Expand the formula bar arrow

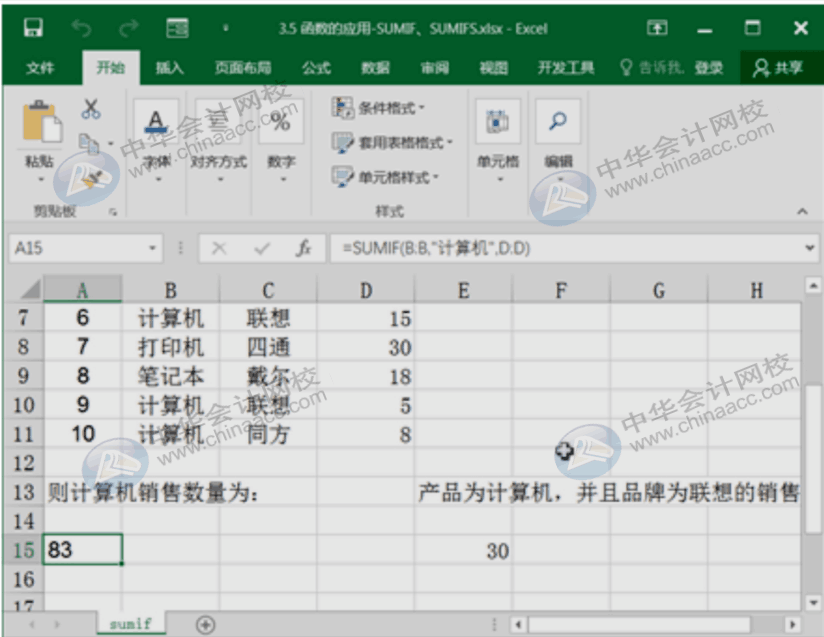pyautogui.click(x=810, y=248)
